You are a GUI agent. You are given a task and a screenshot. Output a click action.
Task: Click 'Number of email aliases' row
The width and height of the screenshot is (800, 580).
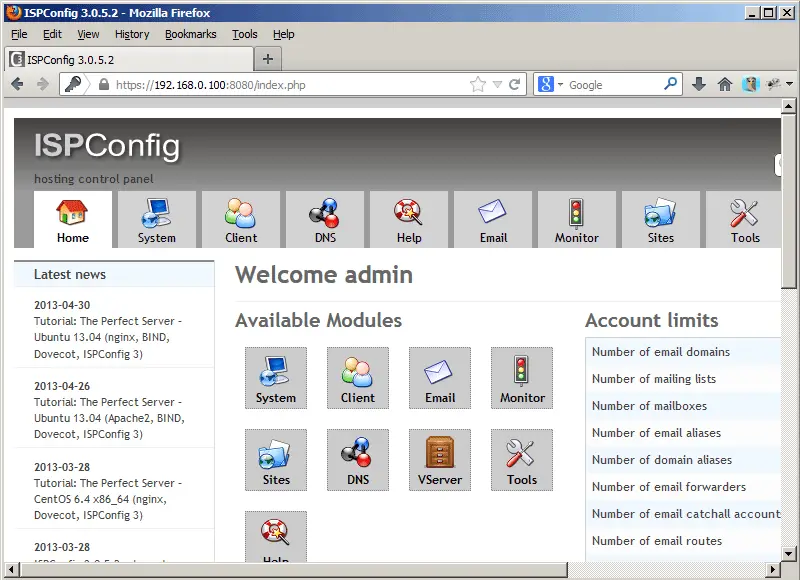click(x=683, y=433)
